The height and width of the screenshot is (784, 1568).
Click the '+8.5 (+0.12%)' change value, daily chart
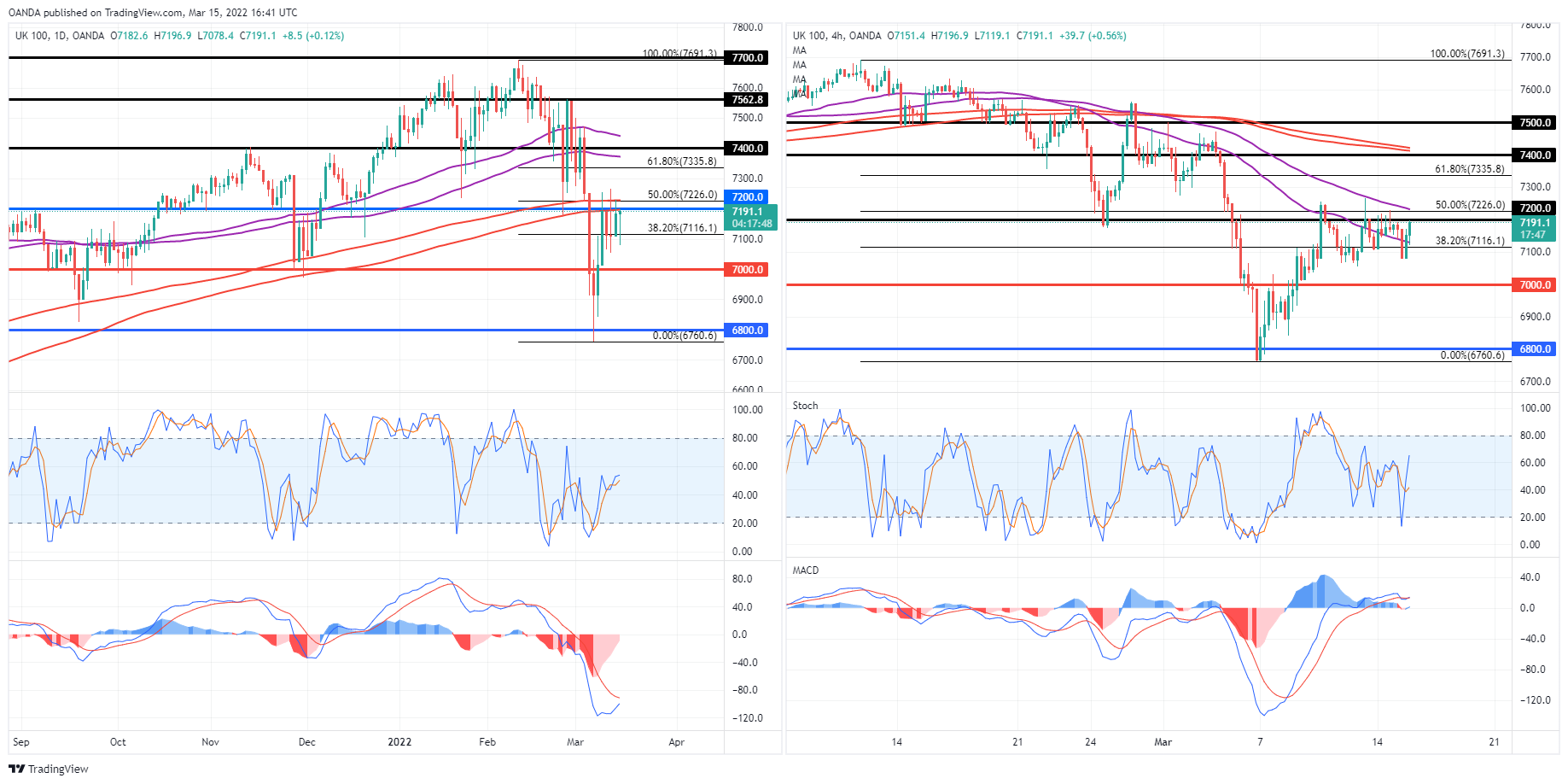[x=313, y=36]
